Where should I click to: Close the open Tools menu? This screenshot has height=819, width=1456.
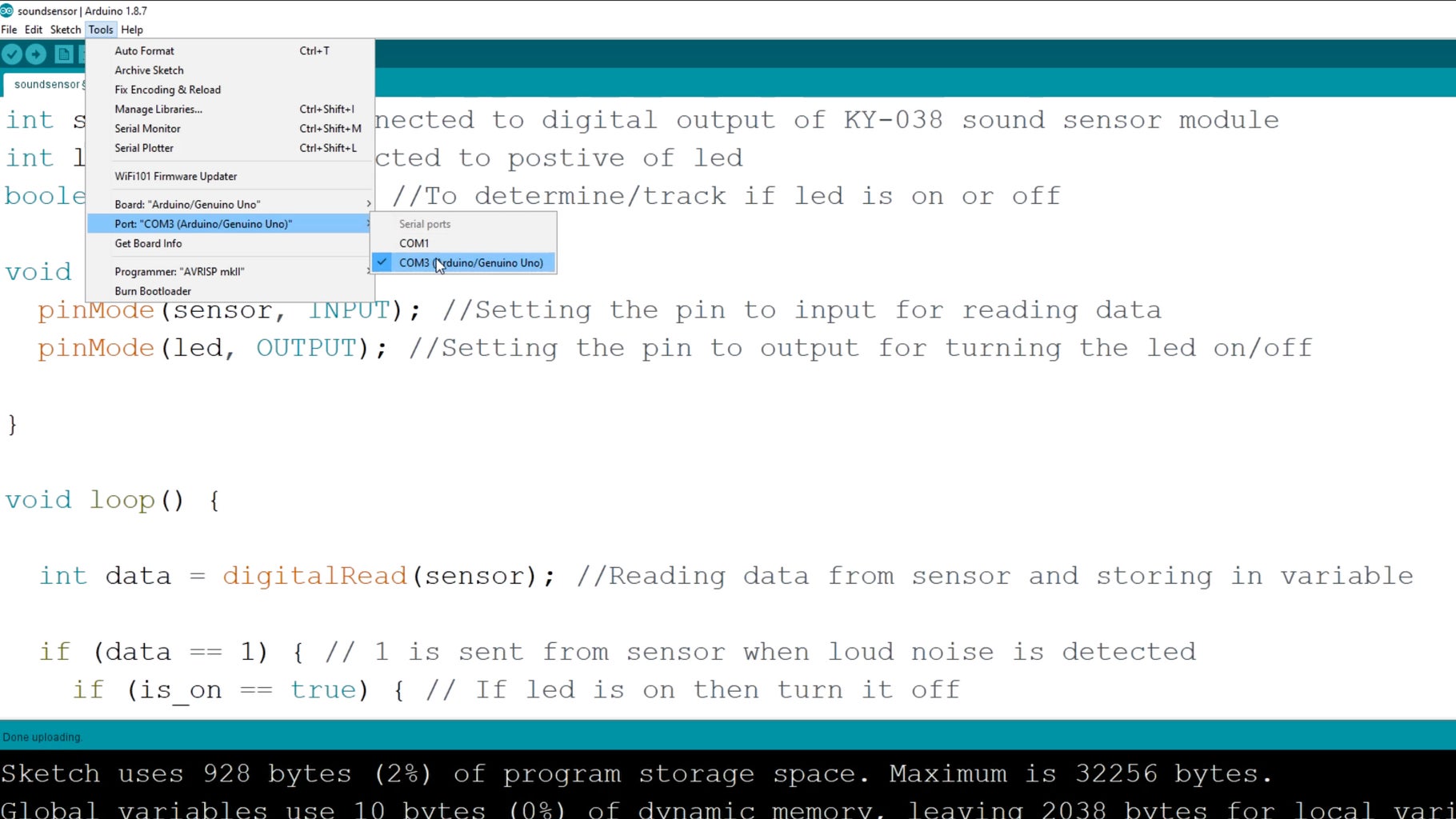[x=101, y=30]
